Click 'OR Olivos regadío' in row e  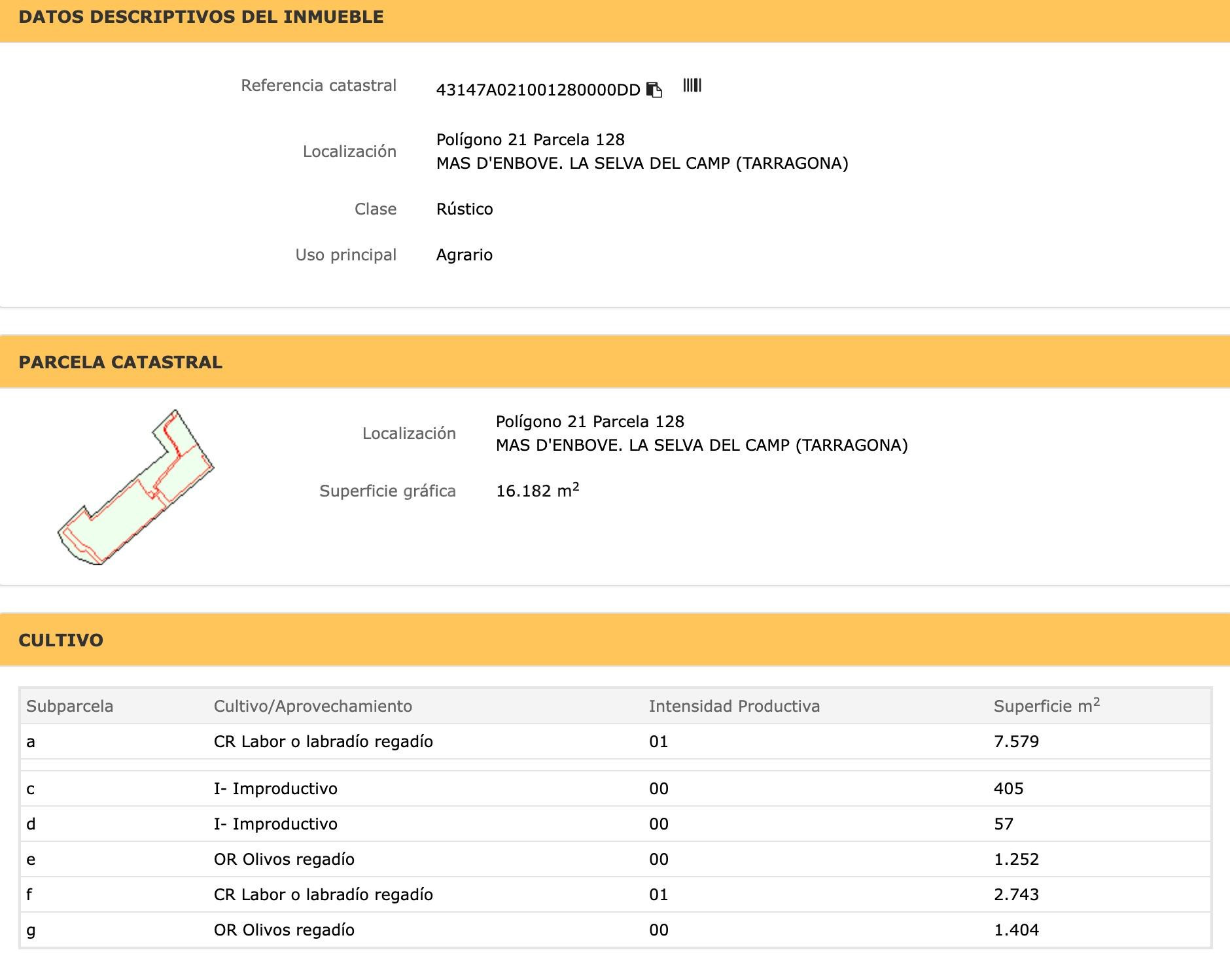click(x=284, y=860)
